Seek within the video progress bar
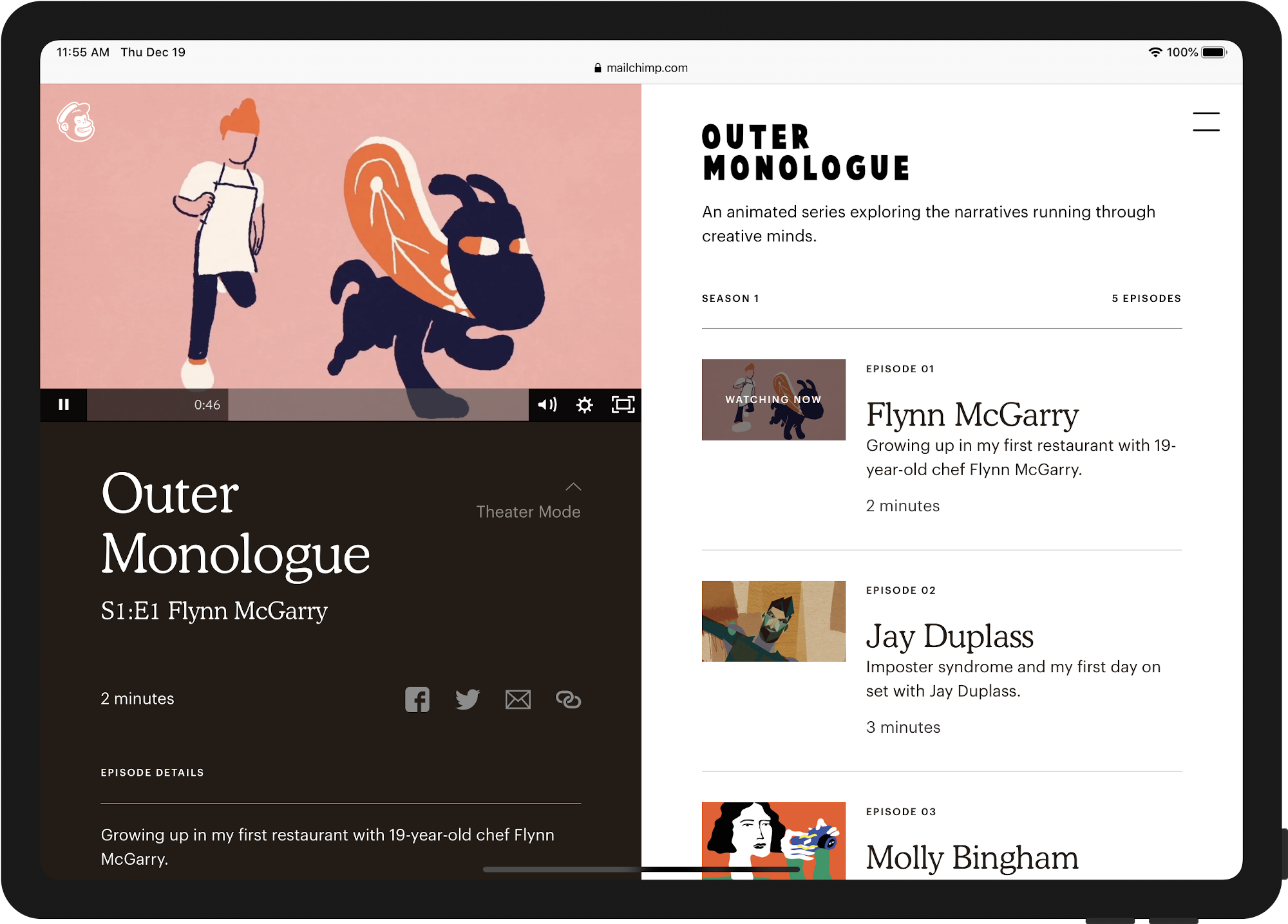 pyautogui.click(x=308, y=404)
